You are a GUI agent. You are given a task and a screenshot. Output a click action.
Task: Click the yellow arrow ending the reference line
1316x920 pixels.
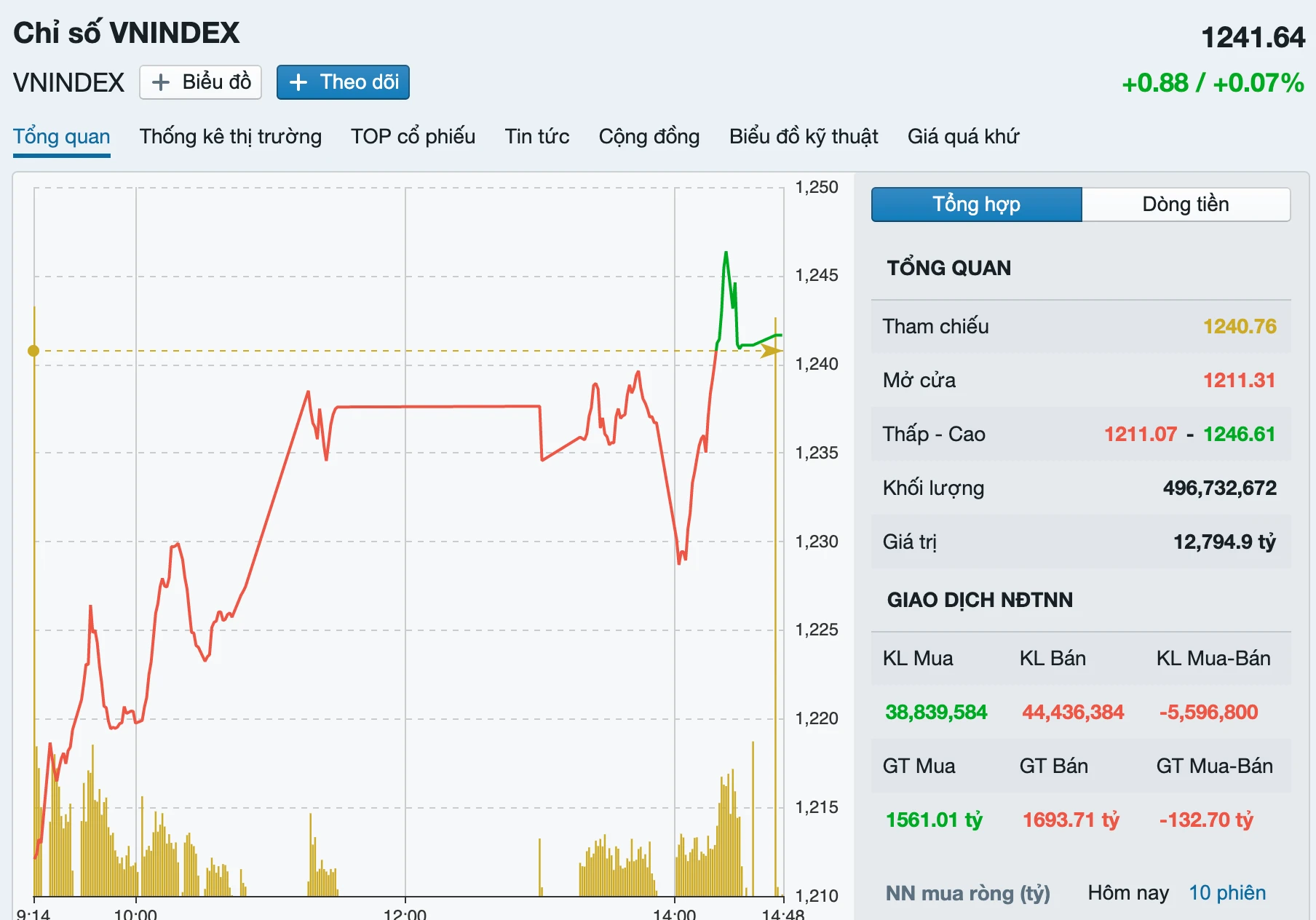[x=771, y=351]
